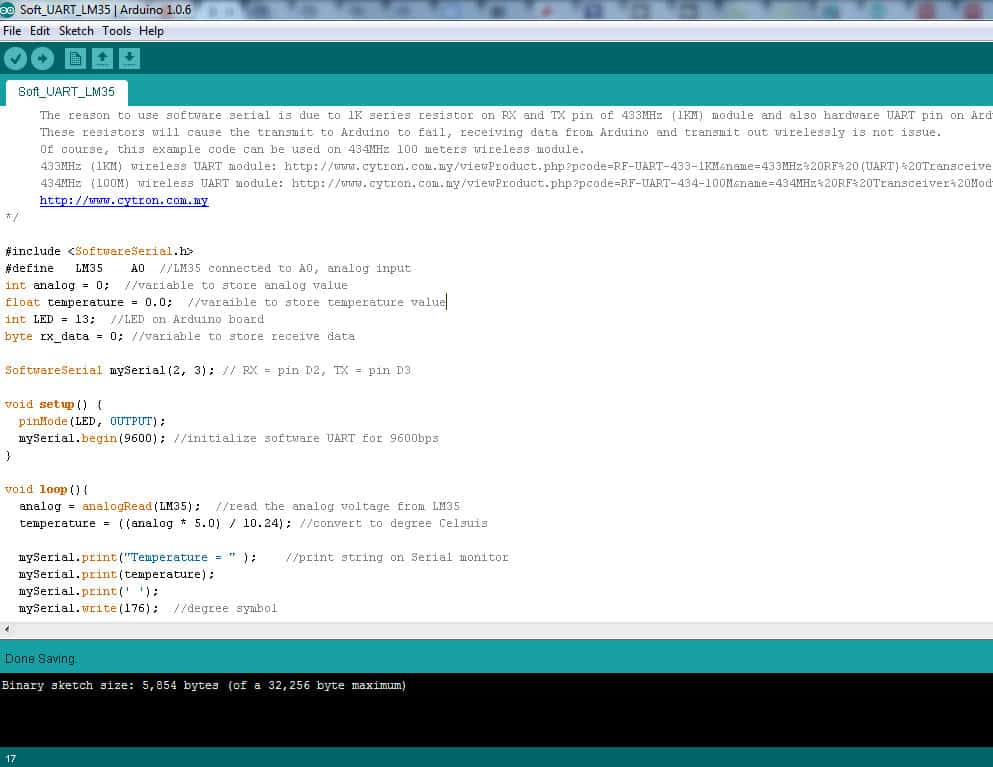Click the #include SoftwareSerial.h line
The height and width of the screenshot is (767, 993).
pos(99,251)
